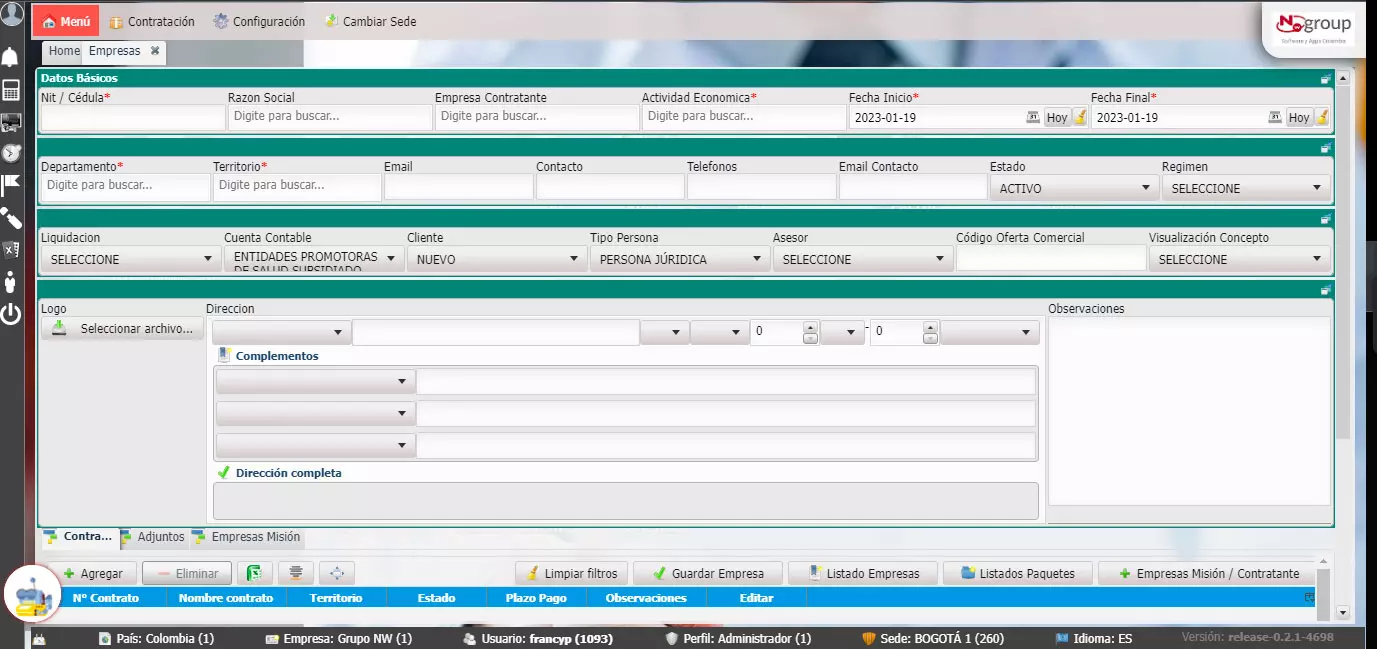Clear Fecha Final with the broom icon

click(x=1322, y=117)
